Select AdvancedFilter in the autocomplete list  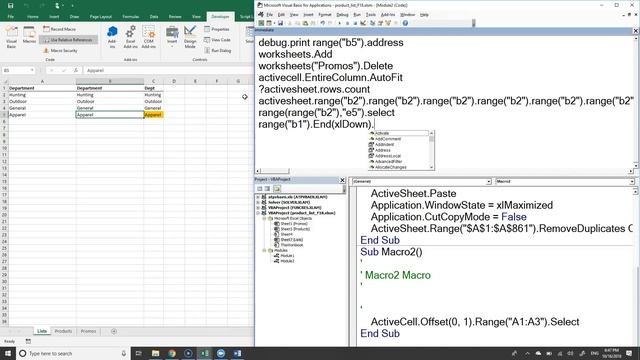pos(399,162)
